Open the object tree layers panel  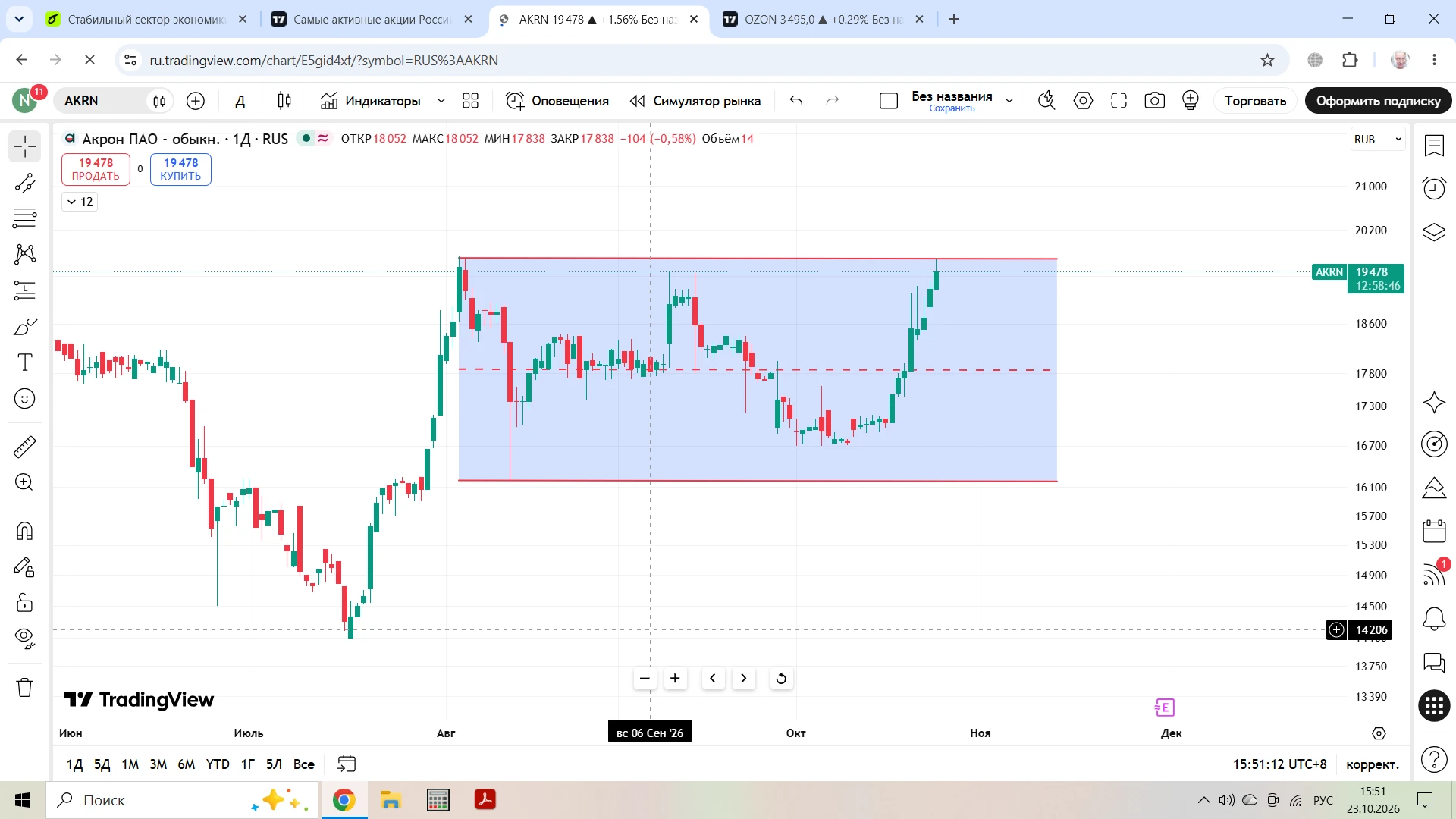click(x=1434, y=231)
